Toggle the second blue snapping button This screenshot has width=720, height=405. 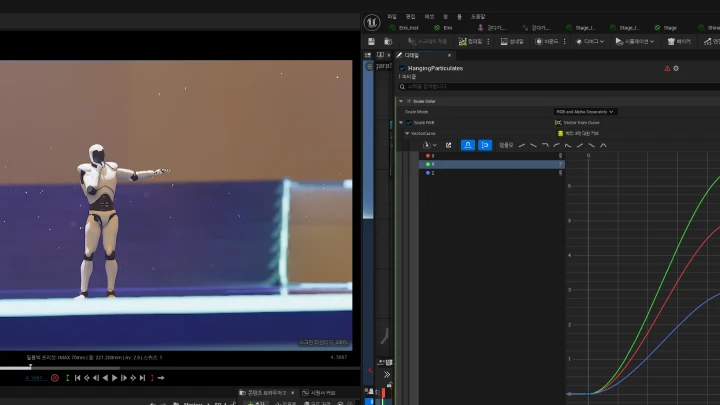[485, 145]
